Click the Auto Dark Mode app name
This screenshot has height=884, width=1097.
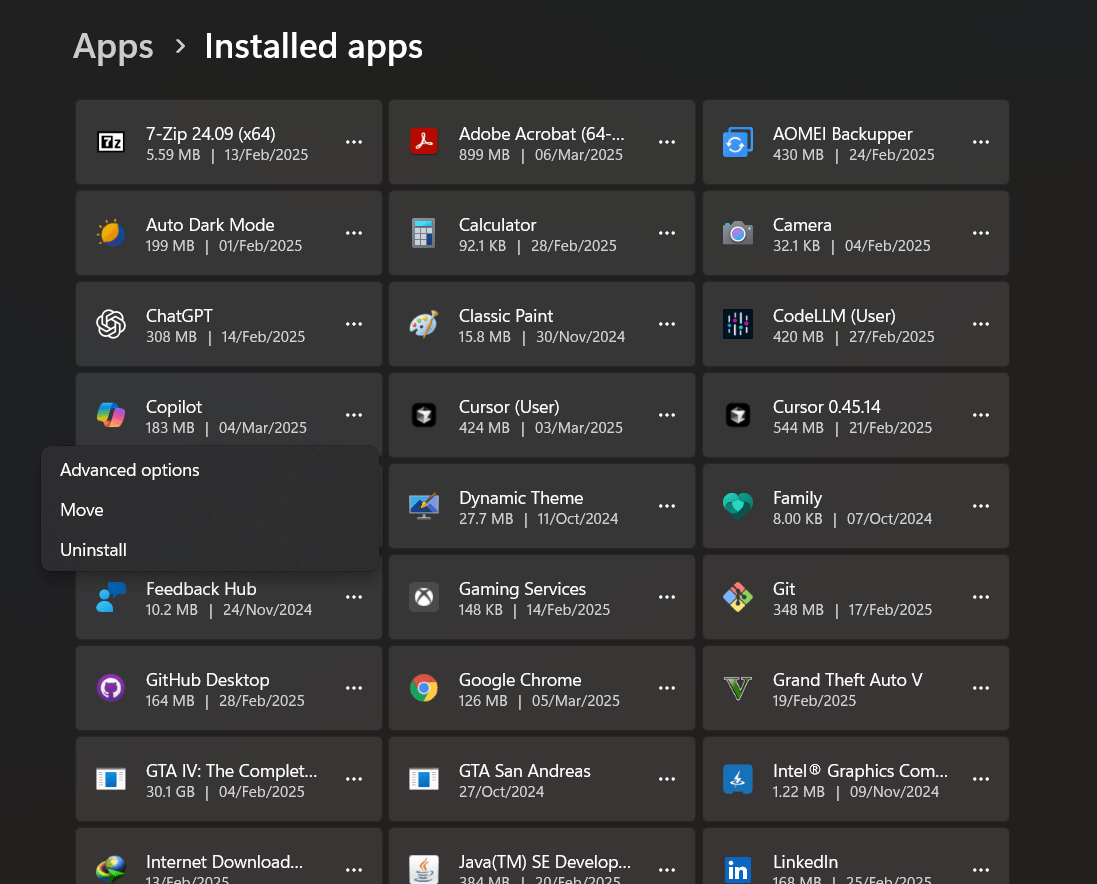[x=210, y=224]
